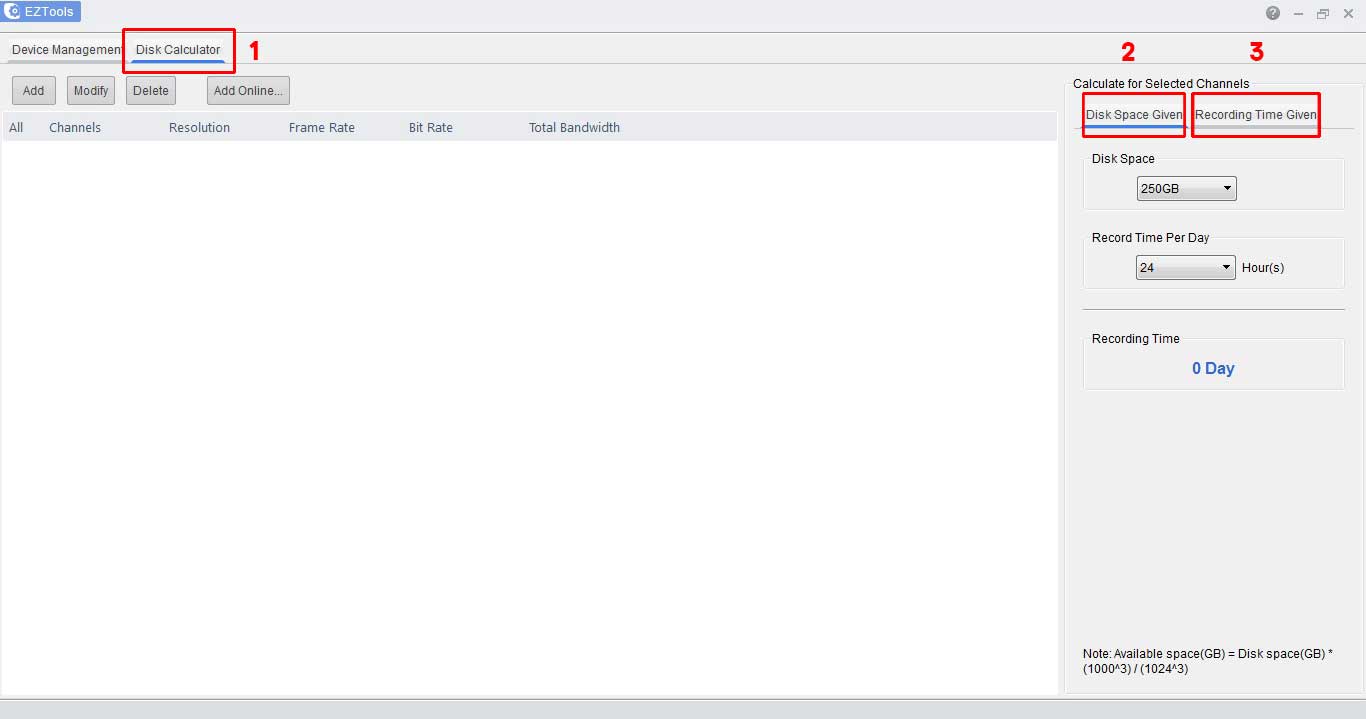
Task: Open the 250GB disk space selector
Action: [x=1186, y=188]
